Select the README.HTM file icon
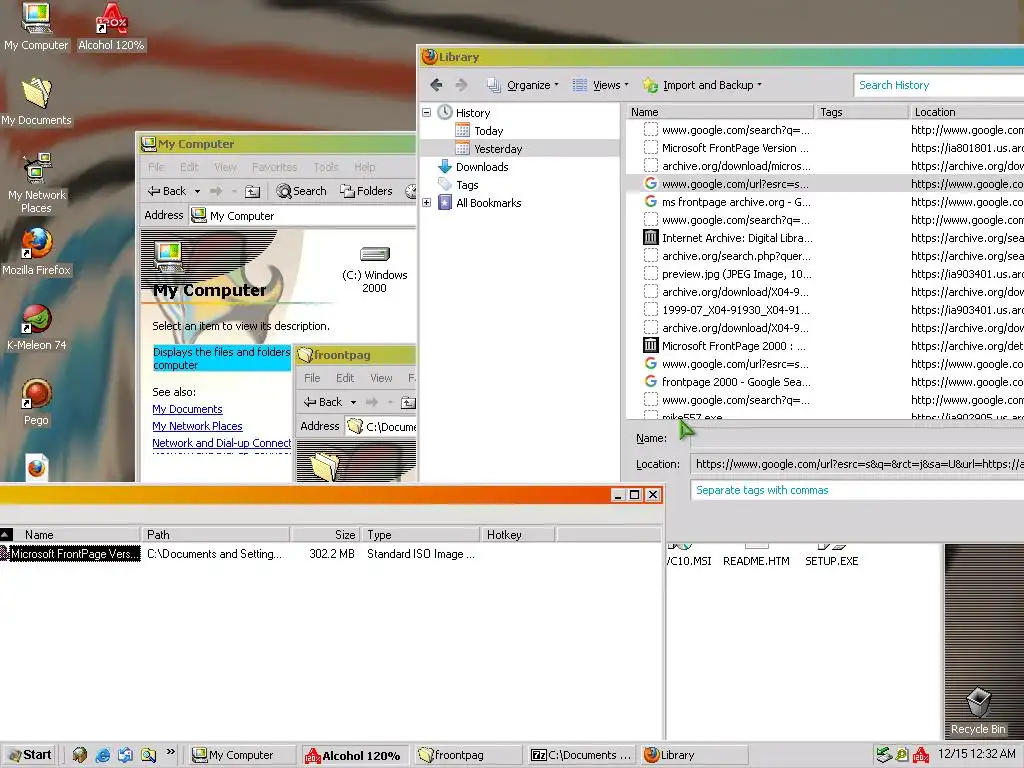This screenshot has width=1024, height=768. click(x=756, y=556)
